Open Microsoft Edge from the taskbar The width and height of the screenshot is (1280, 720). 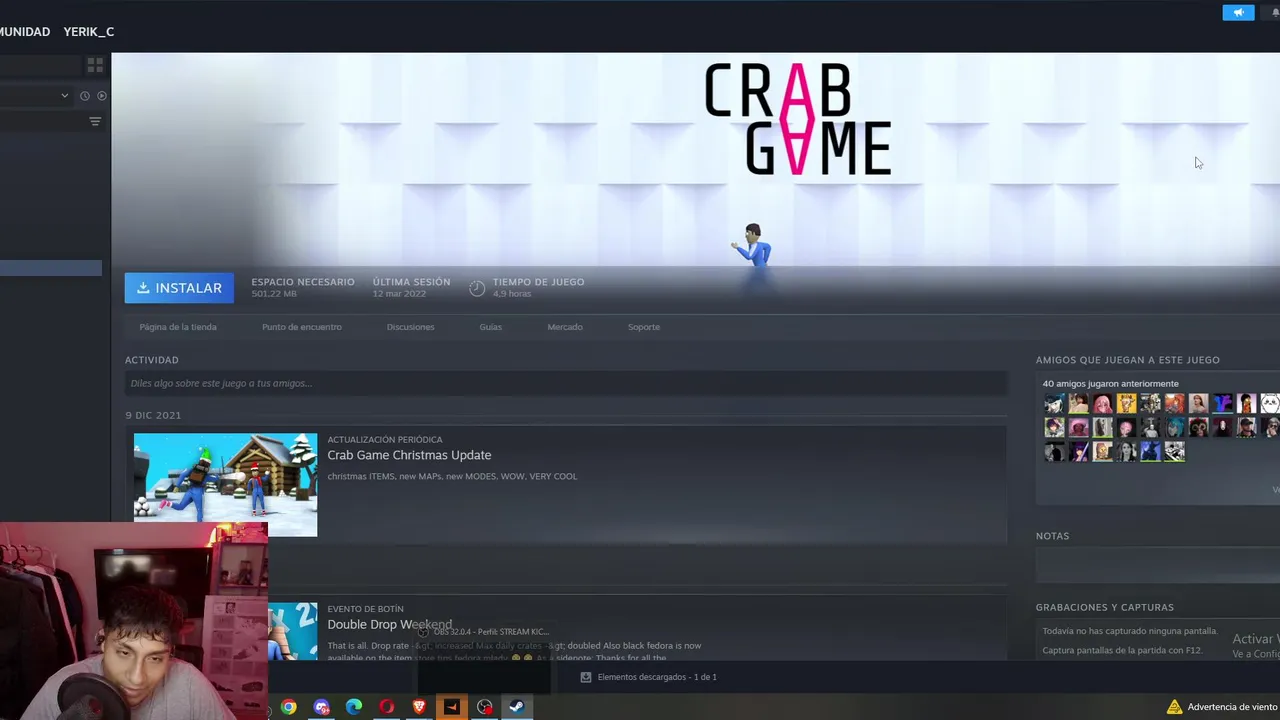[x=354, y=707]
